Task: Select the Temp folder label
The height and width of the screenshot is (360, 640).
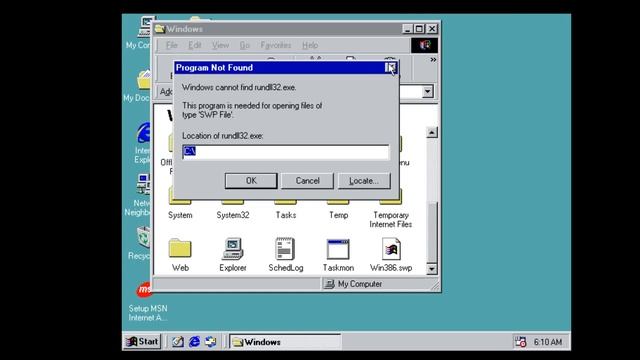Action: point(338,215)
